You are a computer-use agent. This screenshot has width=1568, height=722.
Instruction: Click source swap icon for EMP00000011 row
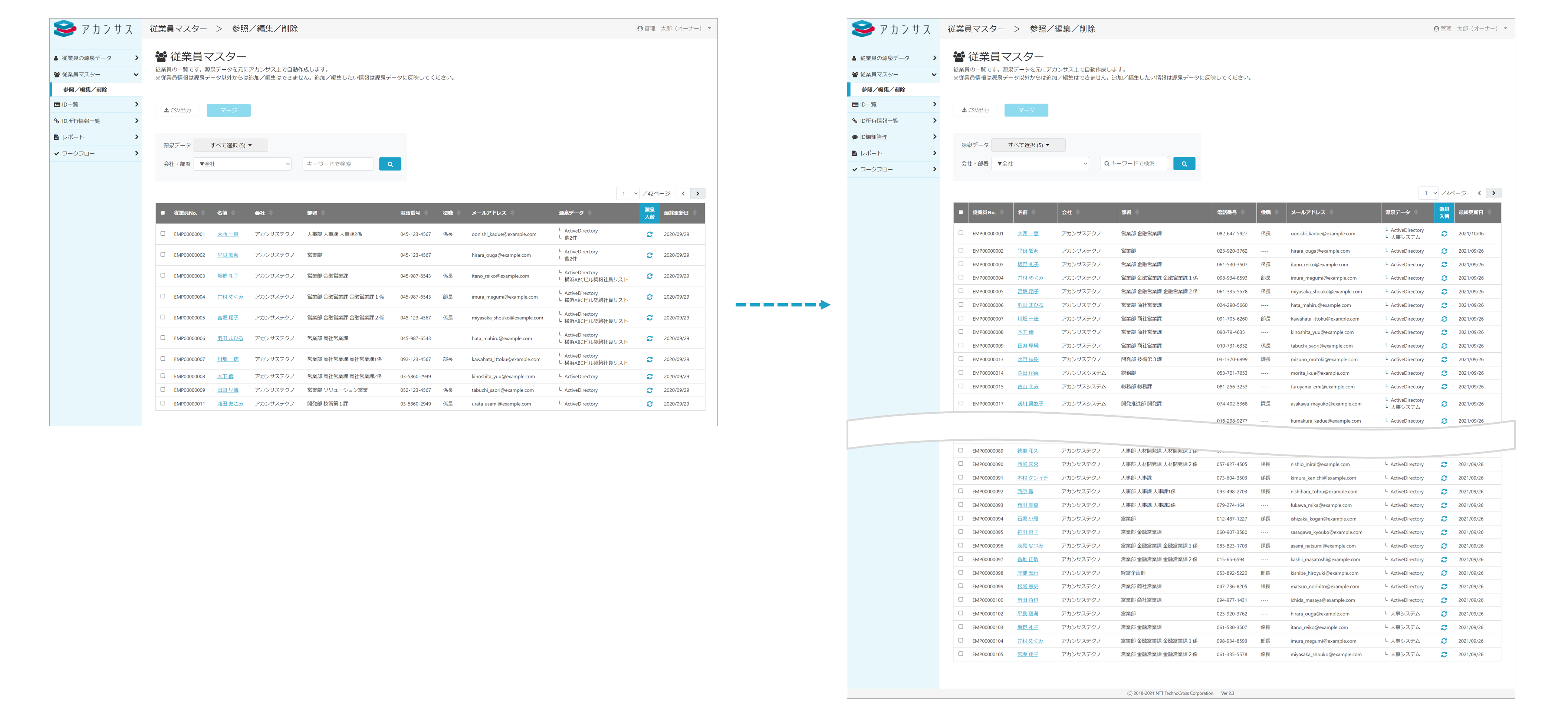click(x=650, y=404)
